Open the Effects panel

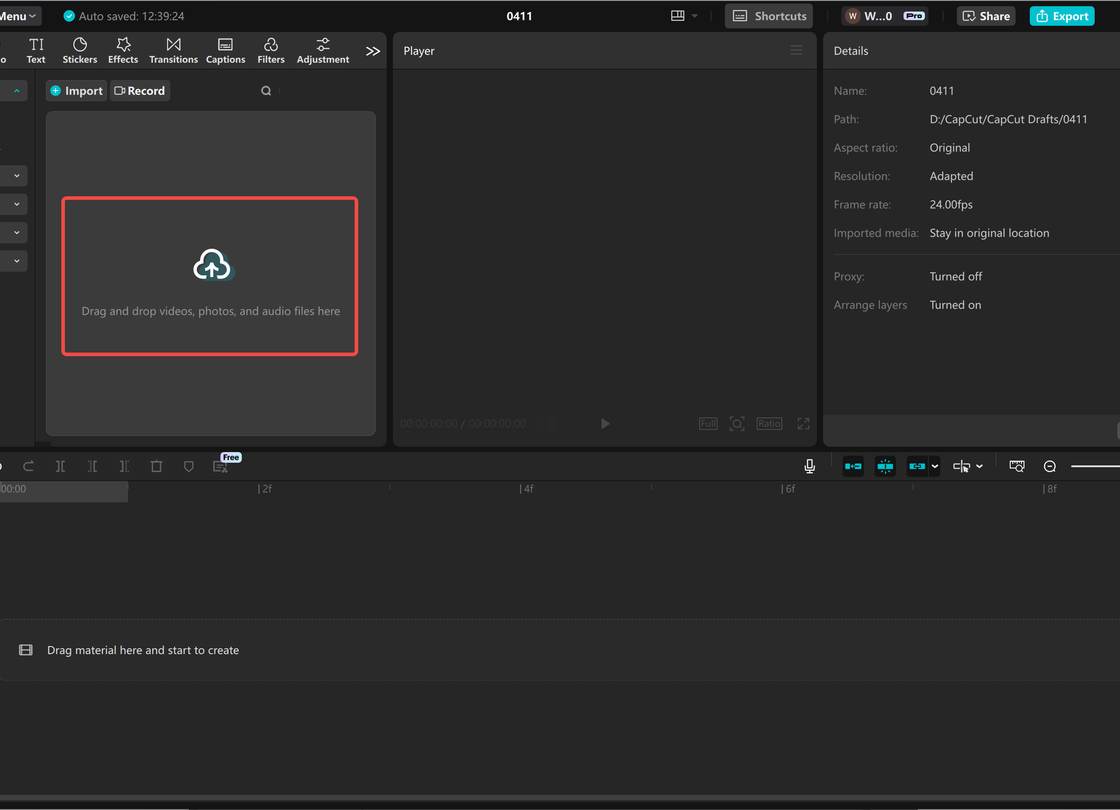[x=123, y=50]
